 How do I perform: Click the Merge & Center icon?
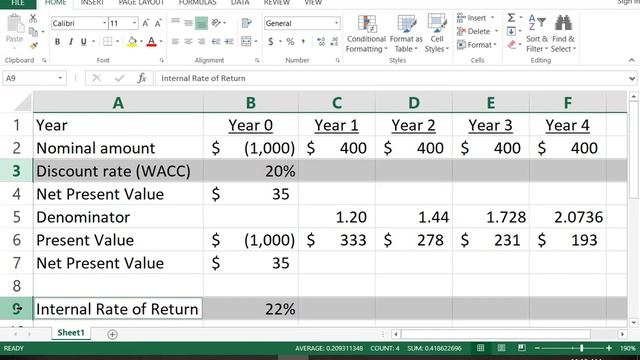click(246, 42)
